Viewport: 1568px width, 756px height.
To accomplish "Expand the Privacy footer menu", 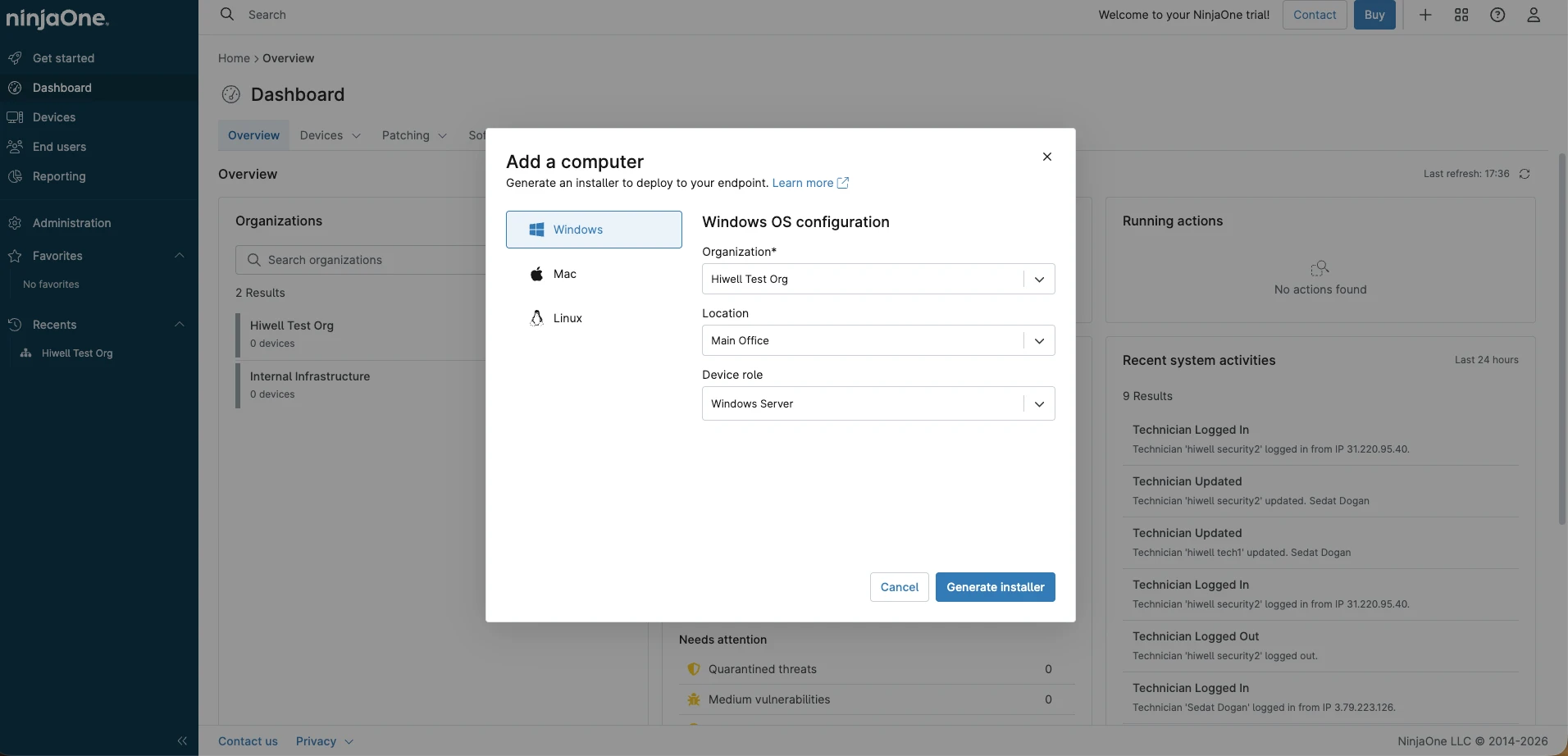I will click(325, 741).
